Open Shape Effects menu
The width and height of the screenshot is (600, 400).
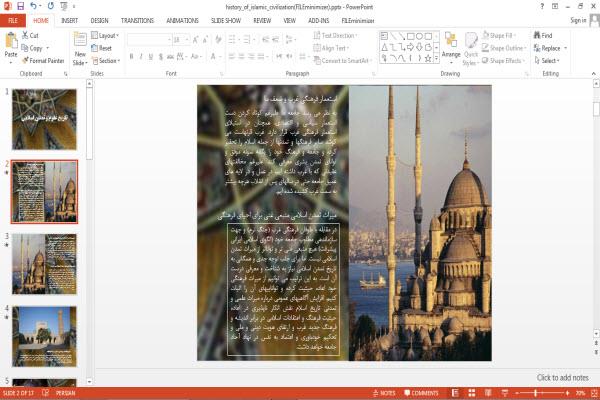point(504,60)
